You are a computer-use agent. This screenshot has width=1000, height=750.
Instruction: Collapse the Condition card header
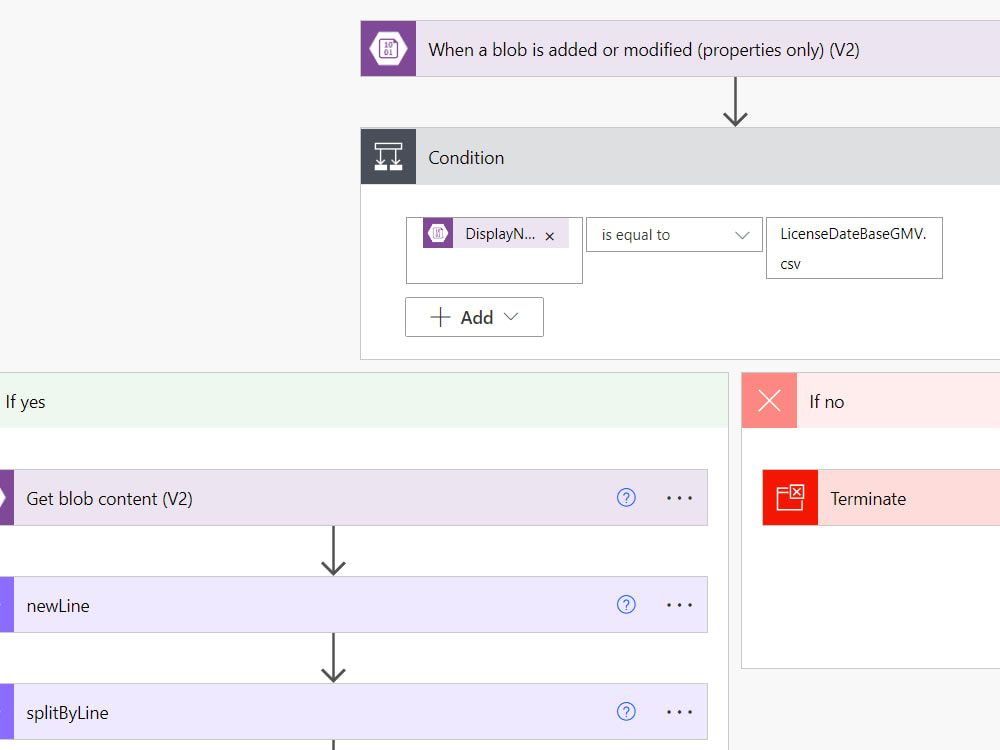click(700, 157)
